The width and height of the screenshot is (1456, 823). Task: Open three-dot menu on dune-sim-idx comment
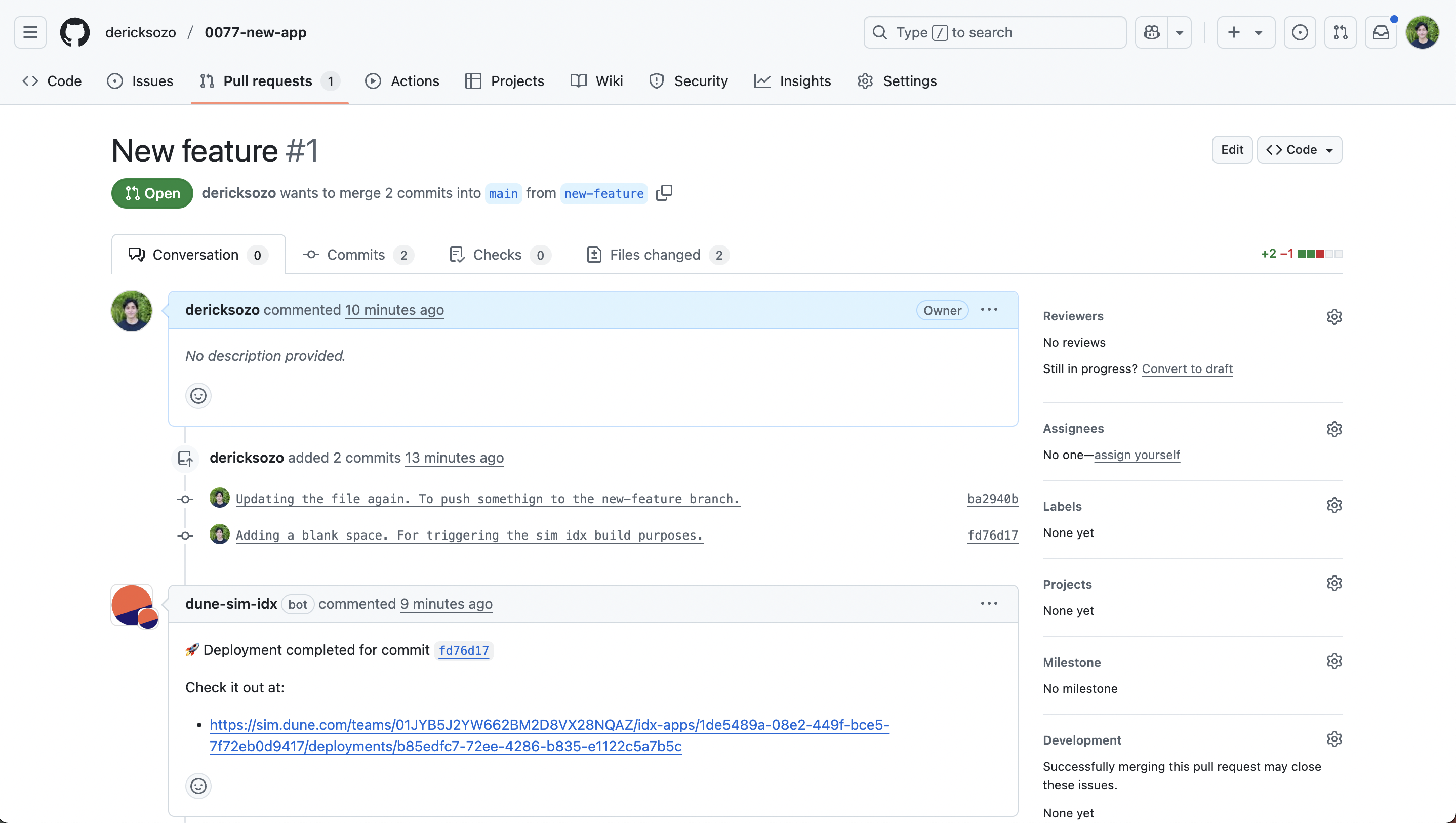click(x=989, y=604)
